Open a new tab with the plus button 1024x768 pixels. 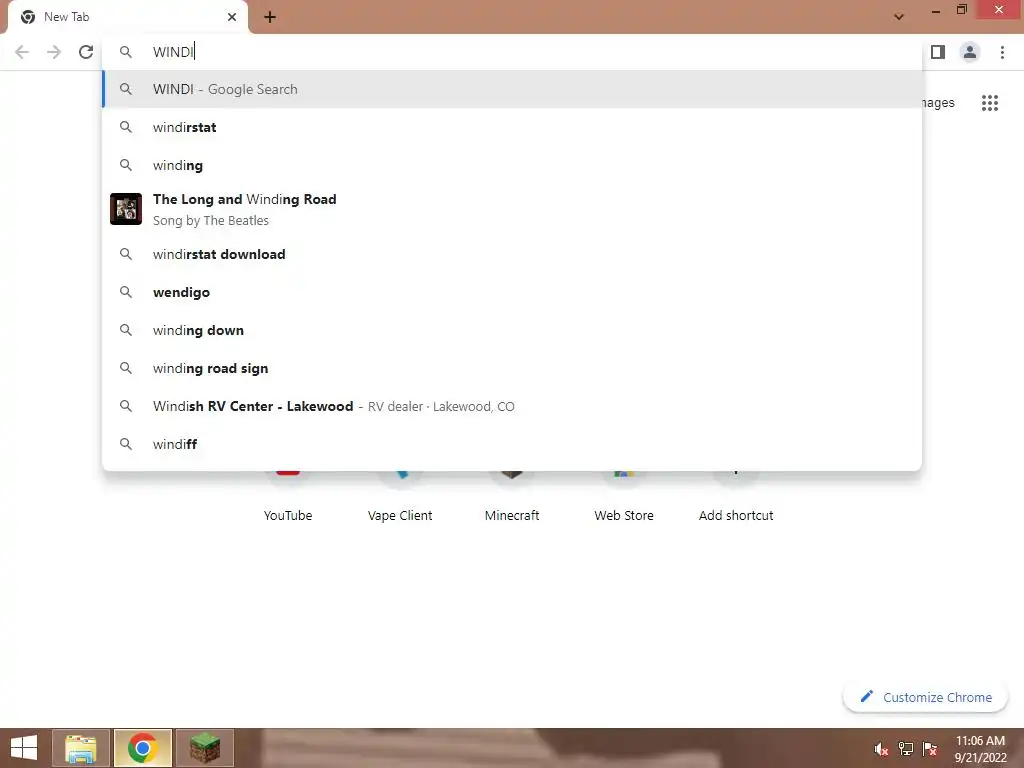270,17
